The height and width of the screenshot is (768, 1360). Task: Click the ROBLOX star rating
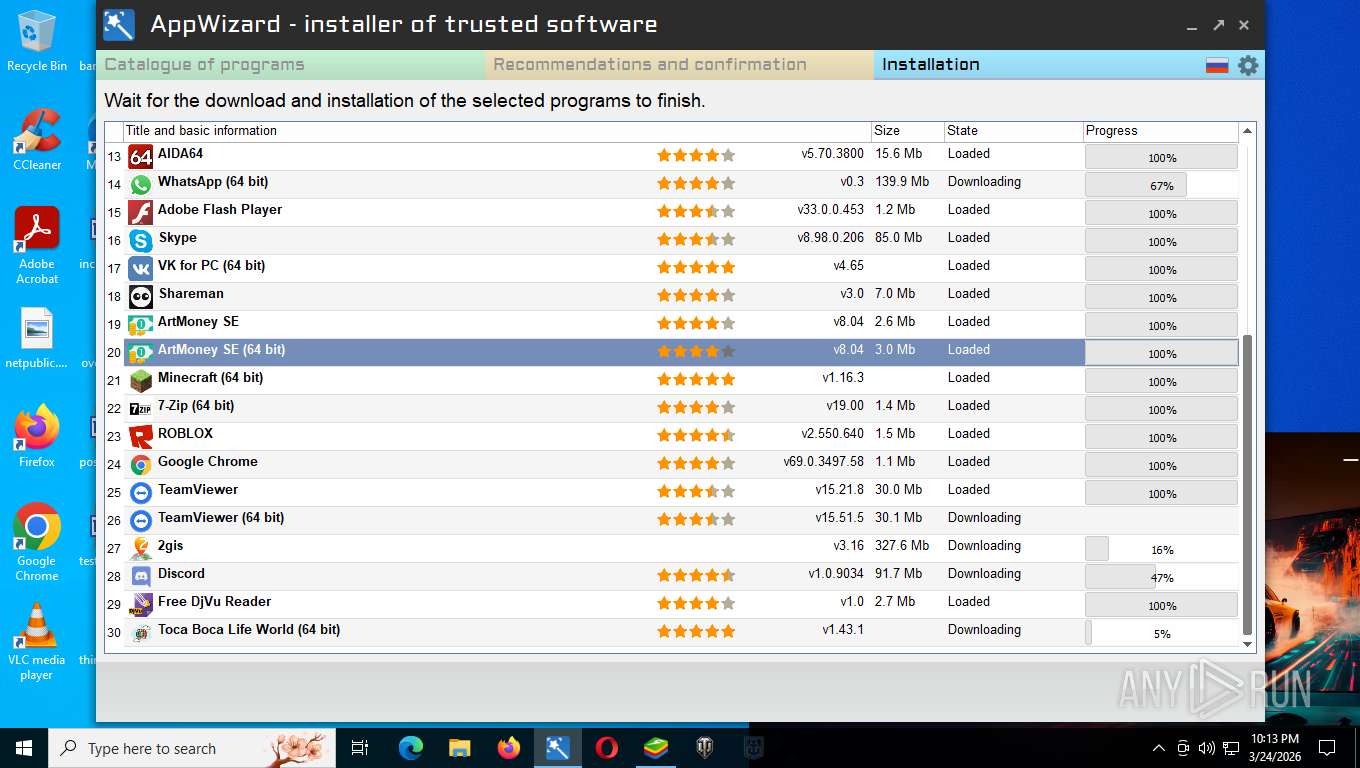[x=696, y=435]
